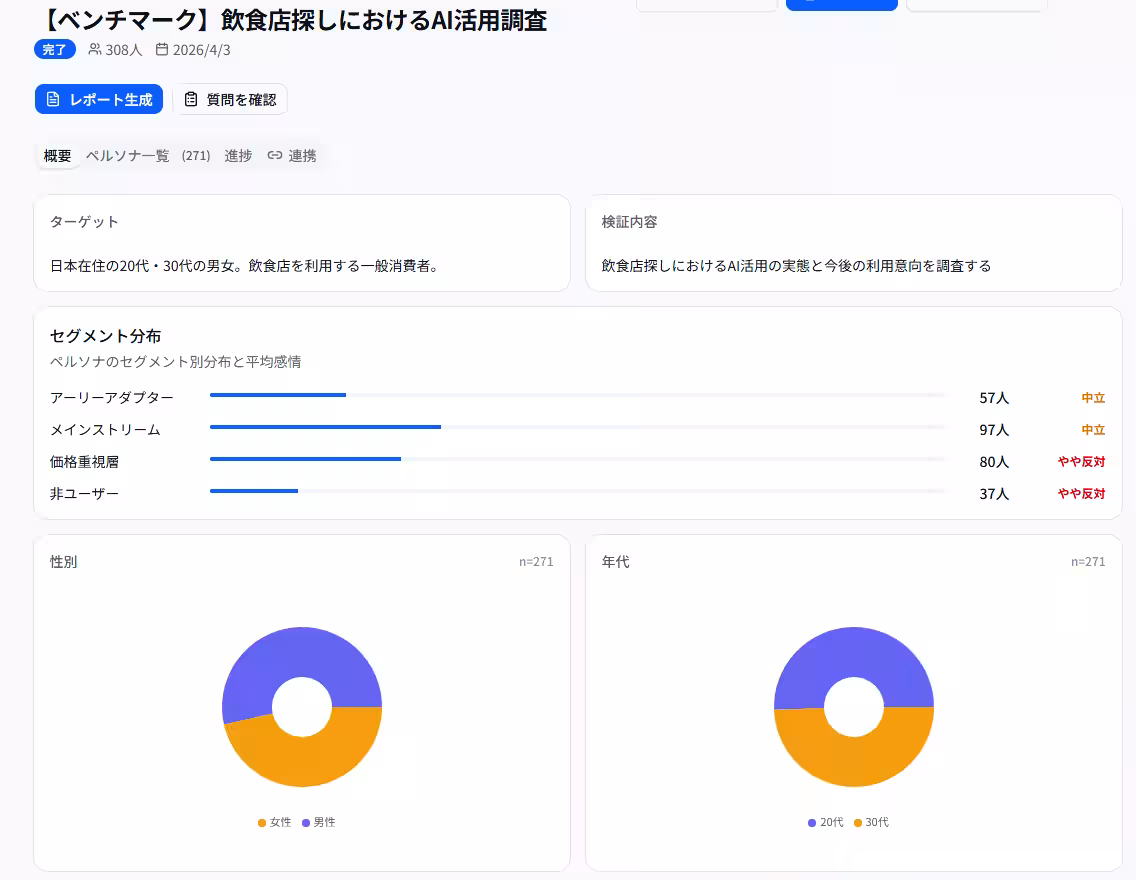Click やや反対 sentiment for 価格重視層
1136x880 pixels.
(1081, 461)
